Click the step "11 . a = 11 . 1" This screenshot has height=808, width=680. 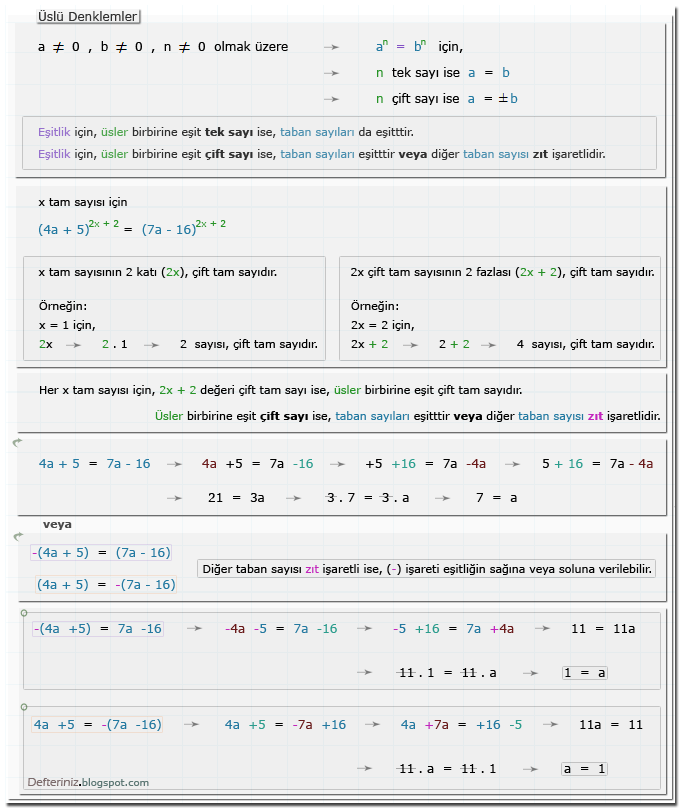click(446, 769)
